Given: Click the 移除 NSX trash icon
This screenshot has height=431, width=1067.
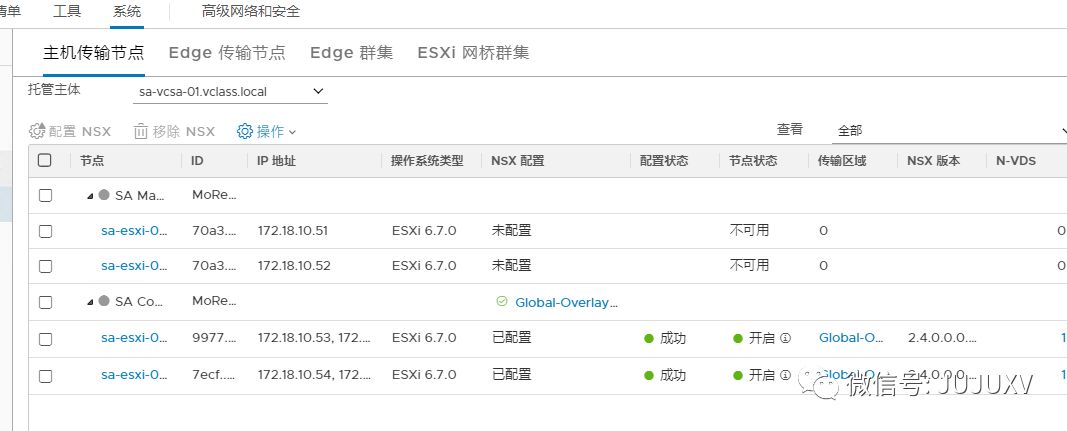Looking at the screenshot, I should tap(141, 131).
